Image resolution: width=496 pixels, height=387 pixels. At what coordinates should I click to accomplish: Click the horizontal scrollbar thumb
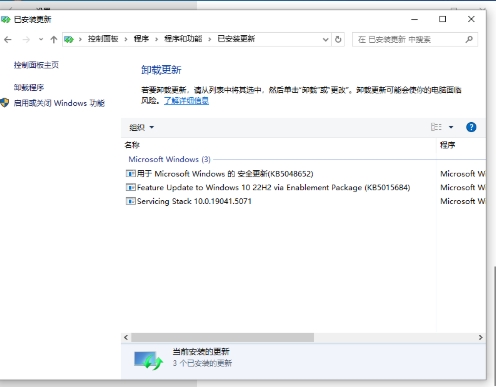pos(222,337)
